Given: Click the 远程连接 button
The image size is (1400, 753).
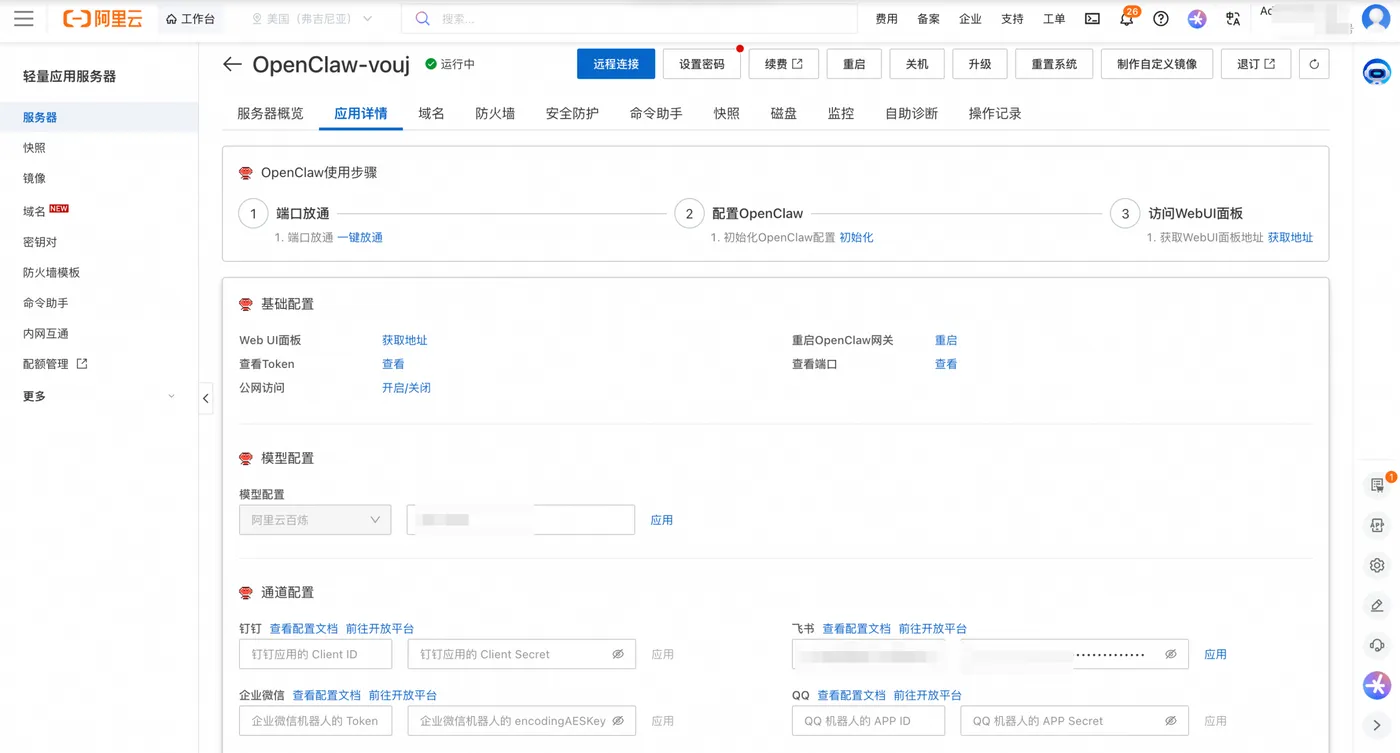Looking at the screenshot, I should pos(615,64).
